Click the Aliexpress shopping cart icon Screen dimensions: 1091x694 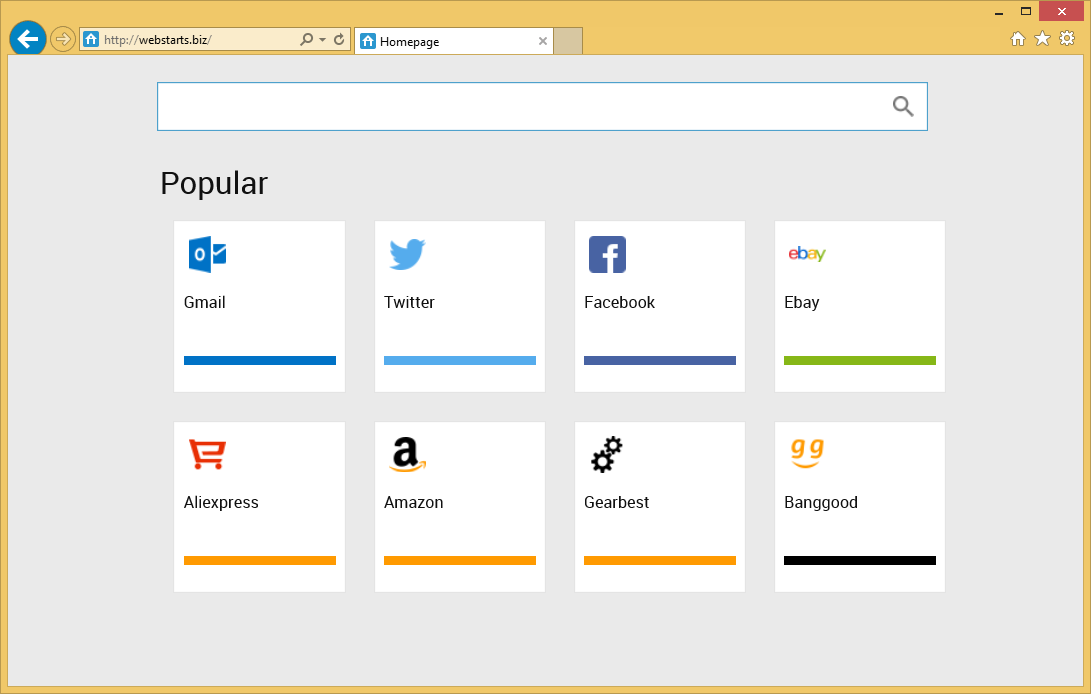[207, 454]
